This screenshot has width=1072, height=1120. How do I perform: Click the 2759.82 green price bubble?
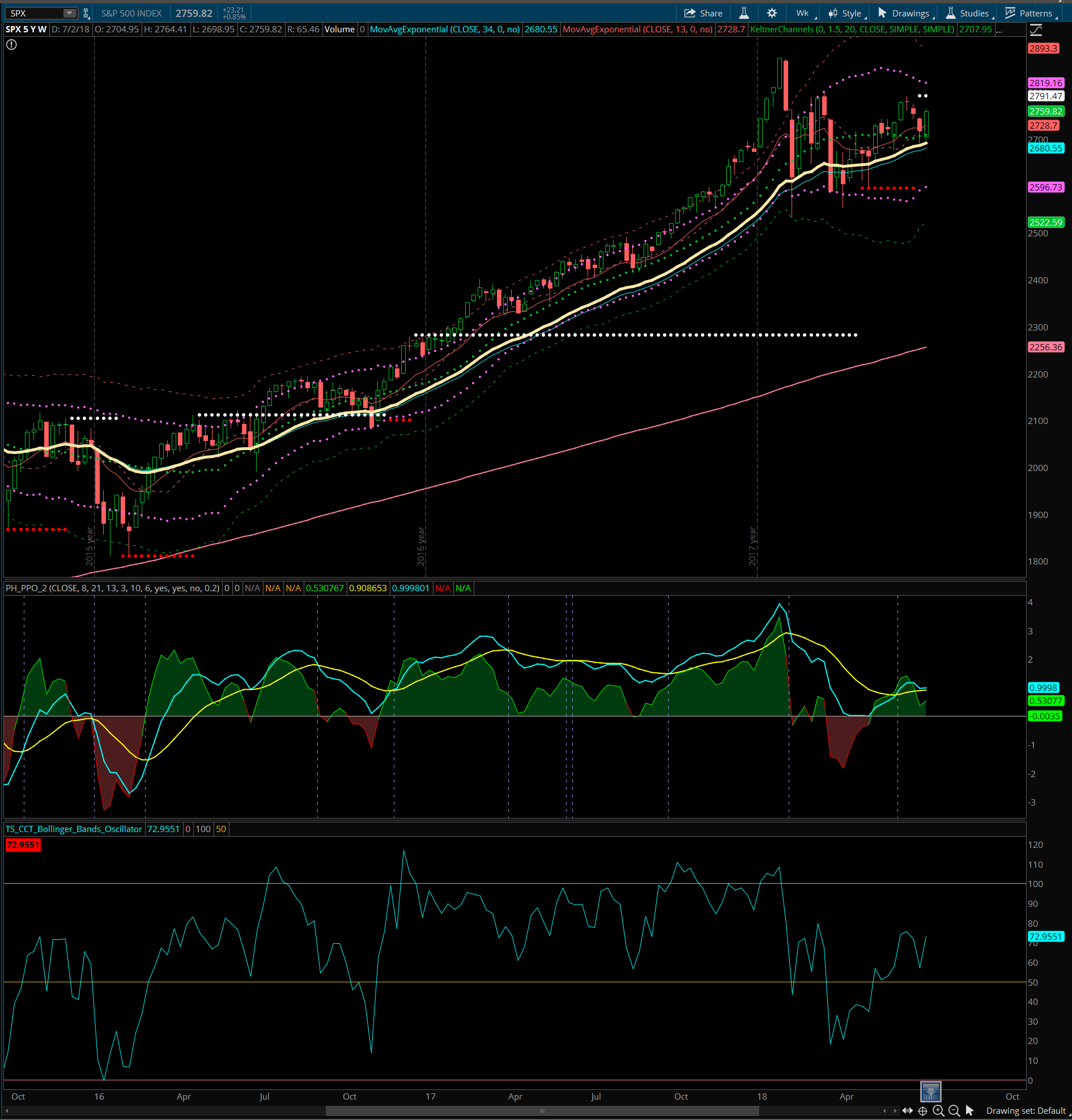click(1046, 112)
